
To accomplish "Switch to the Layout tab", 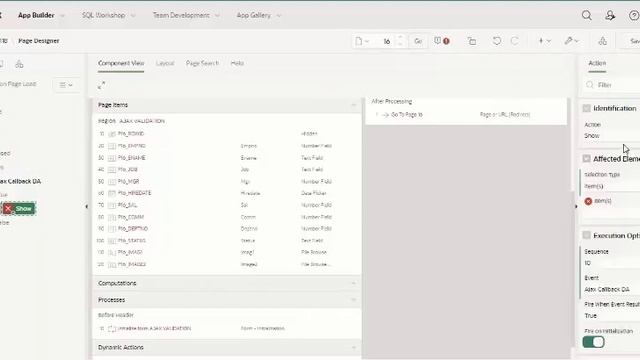I will click(x=165, y=63).
